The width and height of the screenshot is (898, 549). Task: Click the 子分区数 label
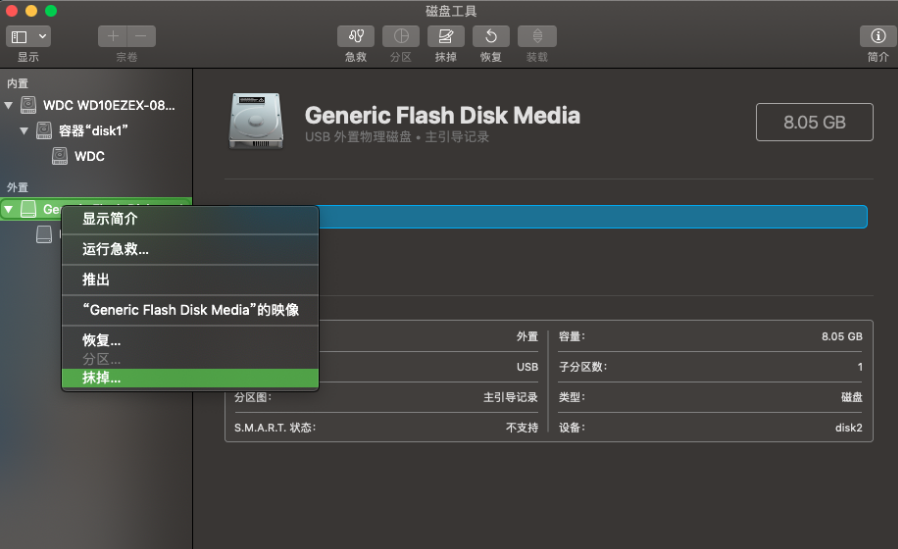click(583, 367)
